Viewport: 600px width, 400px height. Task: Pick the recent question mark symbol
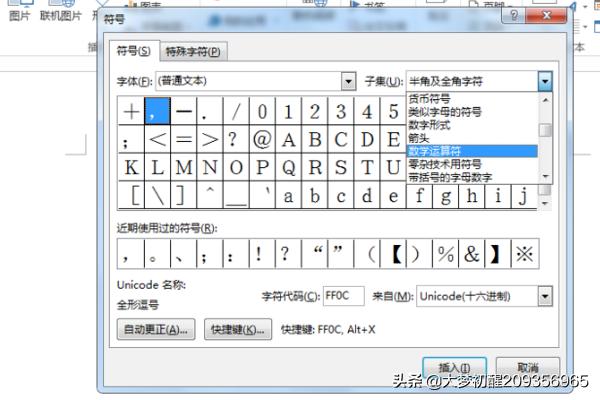(288, 254)
